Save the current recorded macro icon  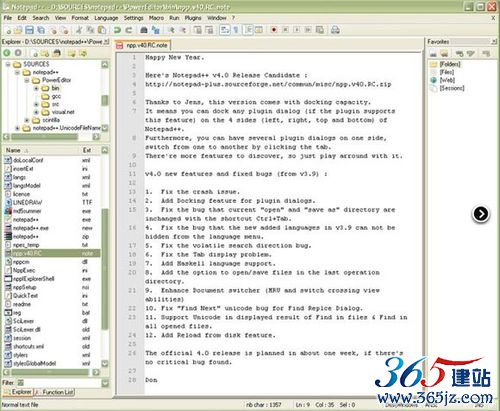(320, 30)
